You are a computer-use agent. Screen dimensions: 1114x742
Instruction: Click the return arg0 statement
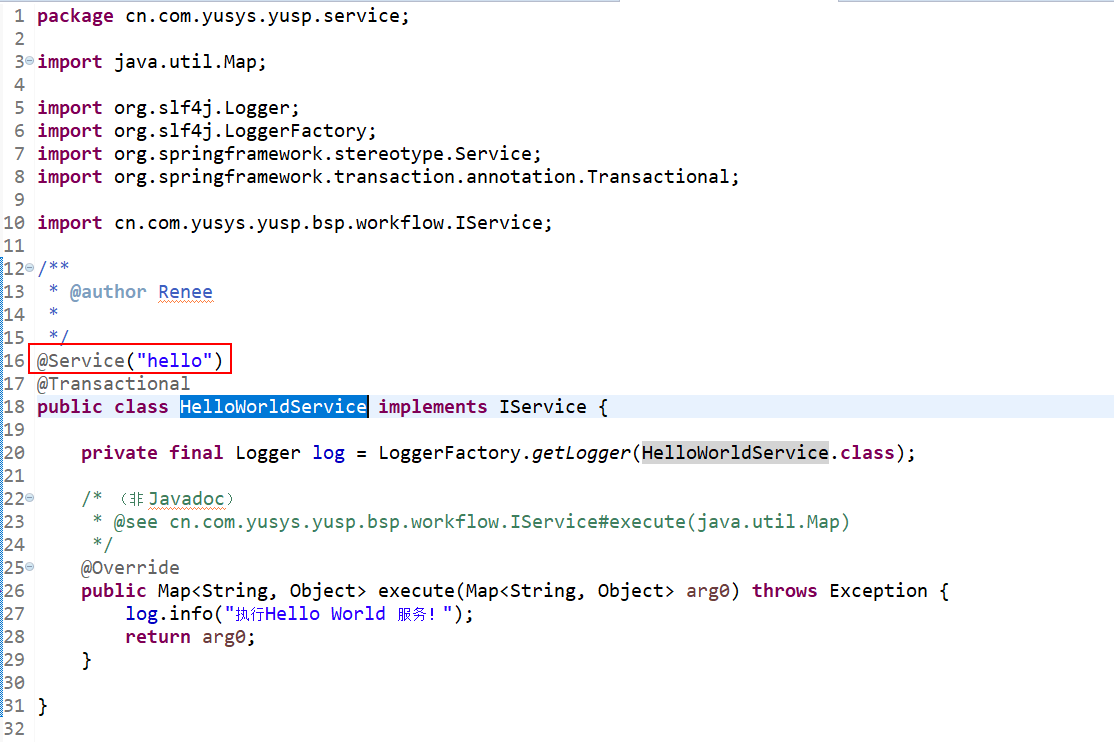[x=190, y=637]
